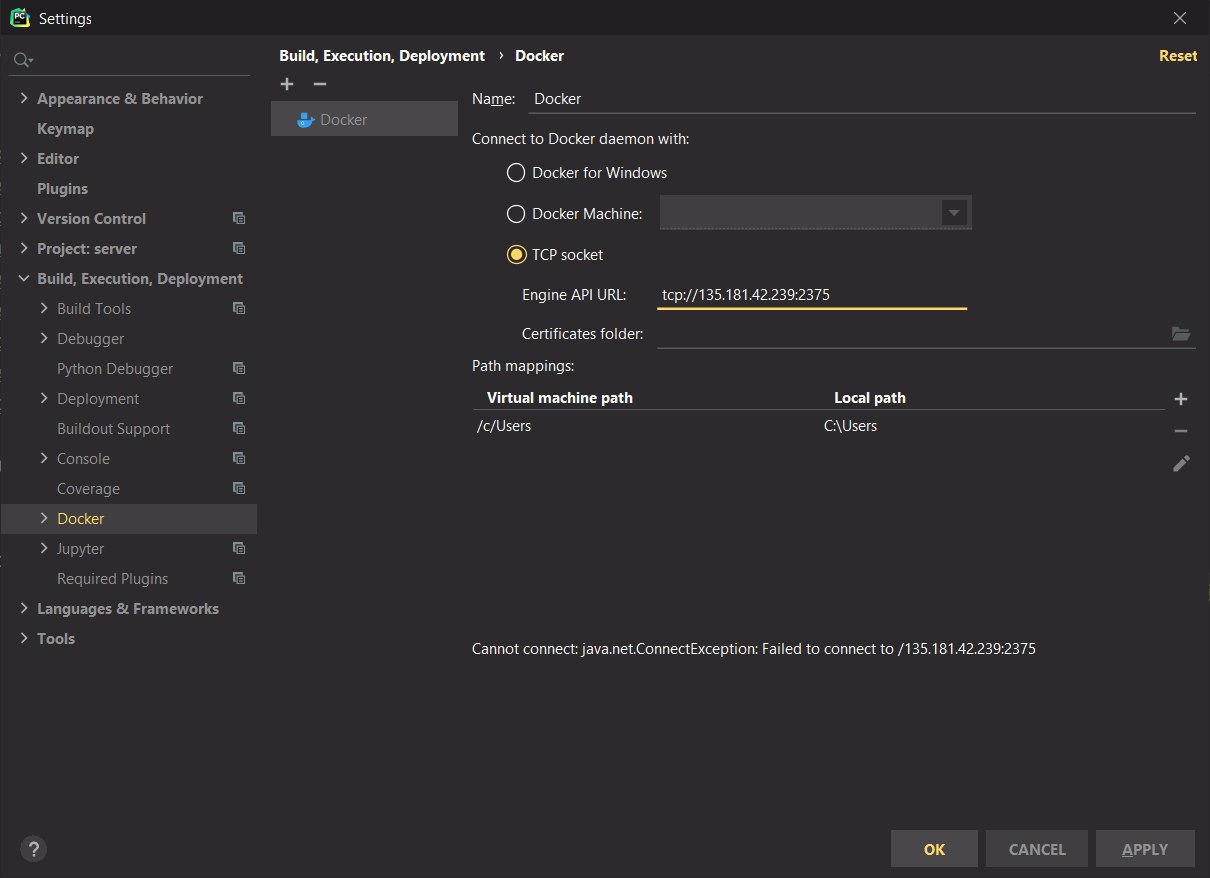Open the Plugins settings page
This screenshot has width=1210, height=878.
[62, 189]
